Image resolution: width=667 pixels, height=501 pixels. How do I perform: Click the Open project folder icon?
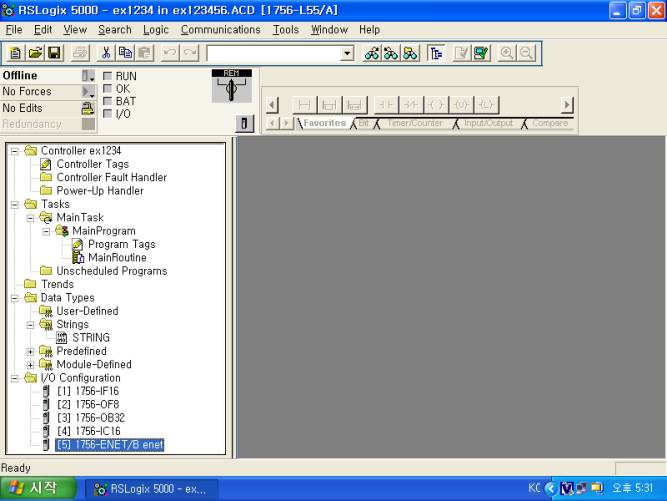(35, 51)
